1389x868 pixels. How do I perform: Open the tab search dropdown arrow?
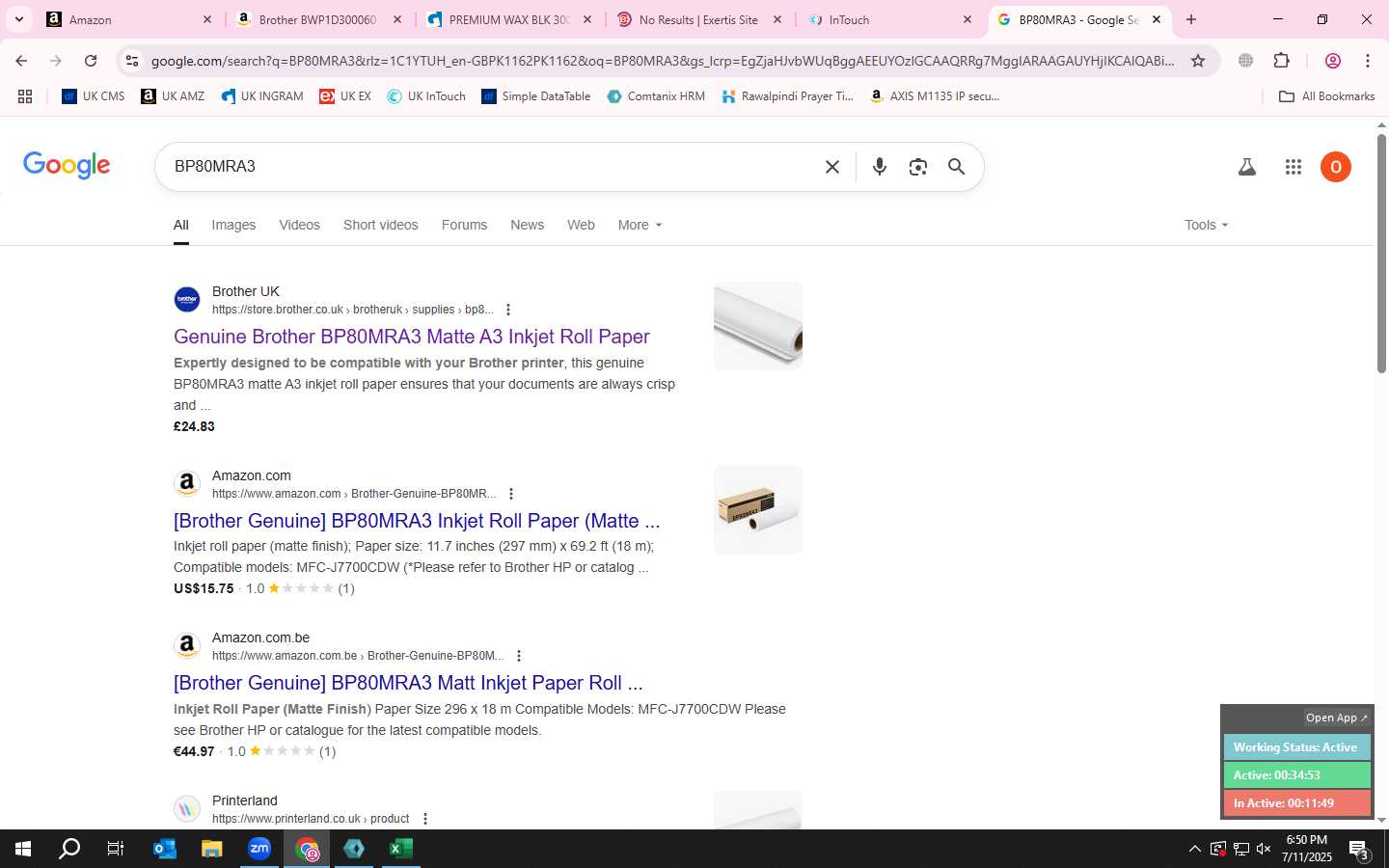[19, 19]
